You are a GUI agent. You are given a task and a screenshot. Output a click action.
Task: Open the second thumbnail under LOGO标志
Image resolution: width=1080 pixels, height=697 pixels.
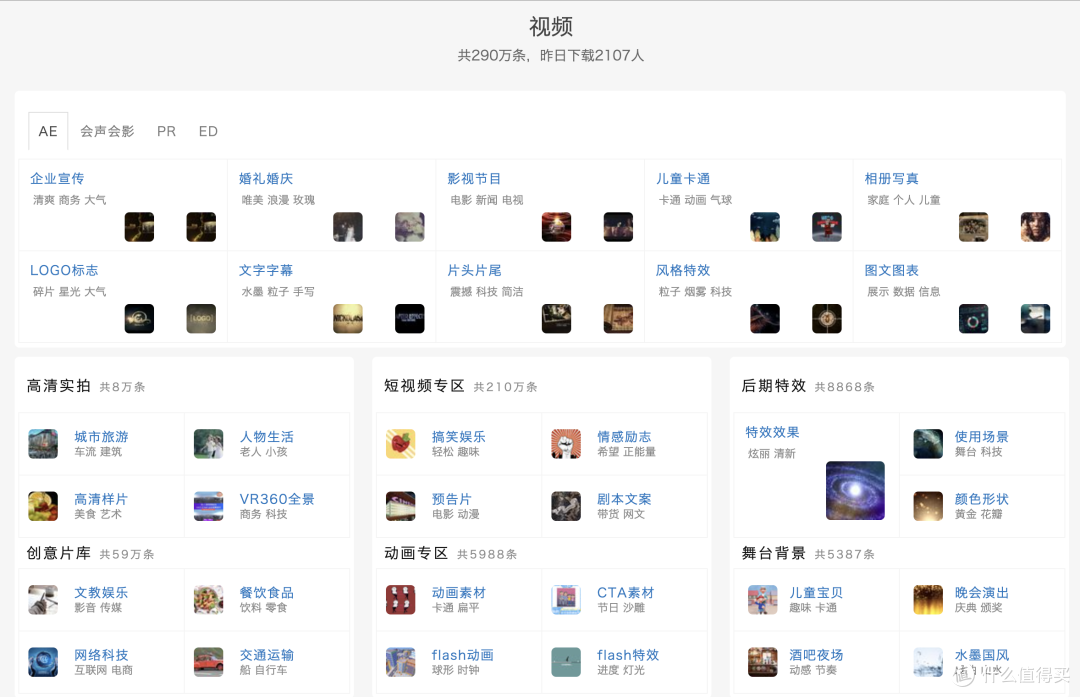point(201,318)
